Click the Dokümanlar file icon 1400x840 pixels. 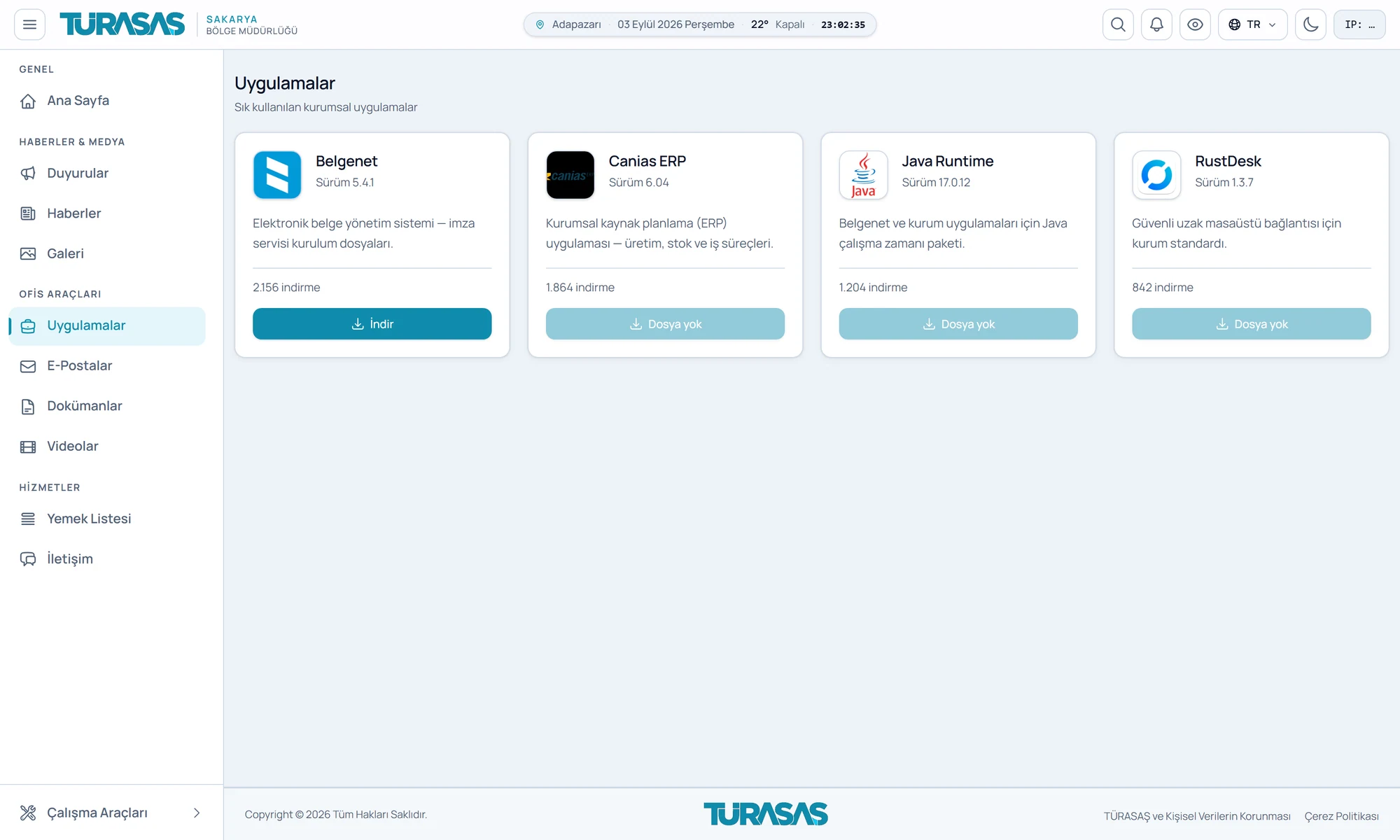(x=28, y=407)
